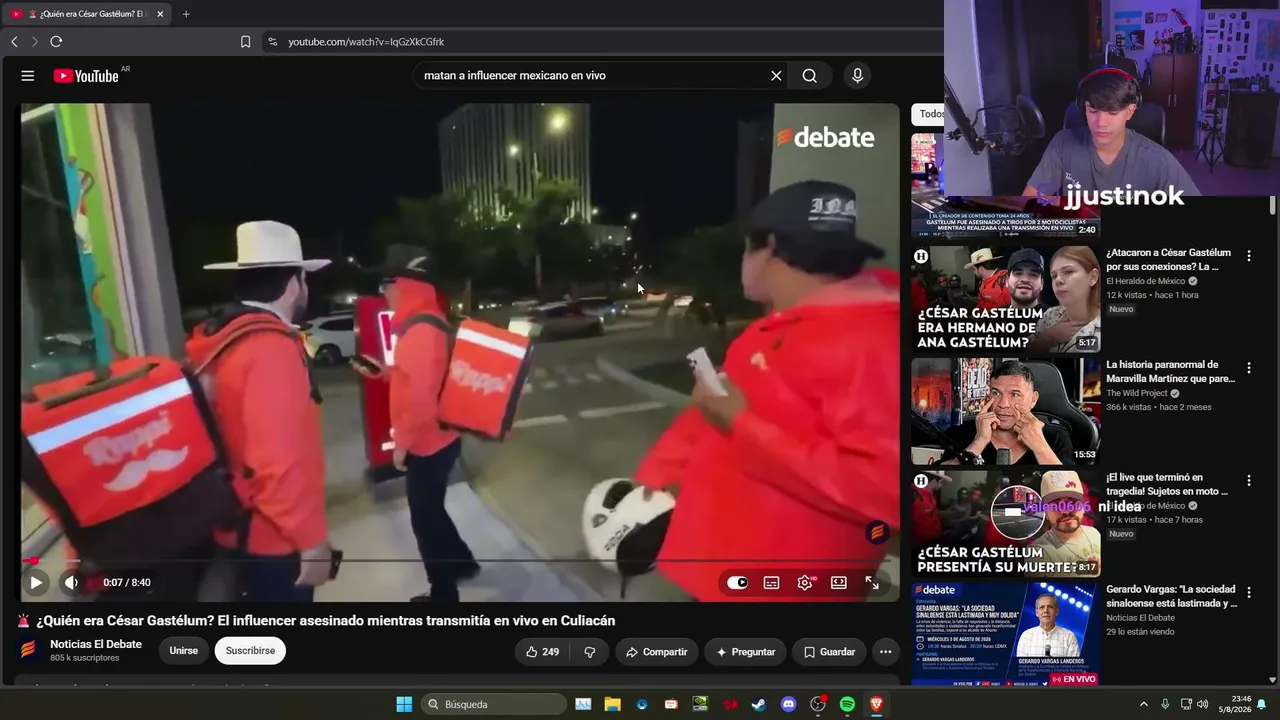This screenshot has height=720, width=1280.
Task: Open options for '¡El live que terminó' video
Action: pyautogui.click(x=1249, y=481)
